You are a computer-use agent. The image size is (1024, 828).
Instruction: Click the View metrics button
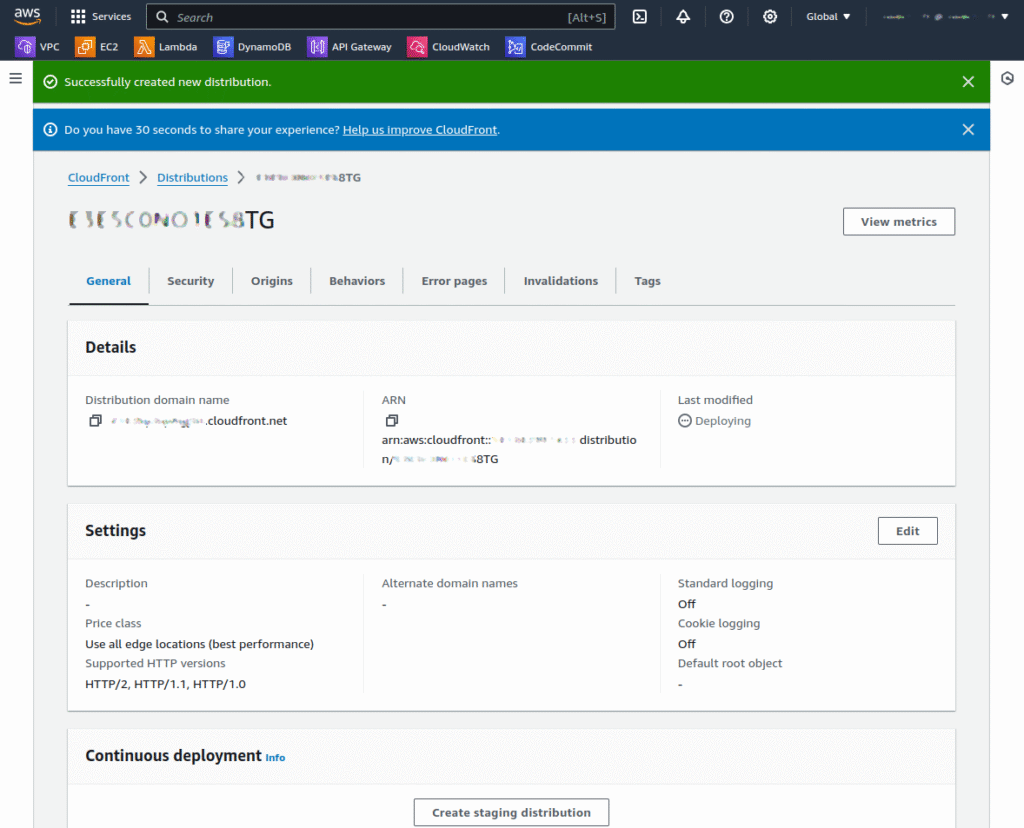point(899,222)
